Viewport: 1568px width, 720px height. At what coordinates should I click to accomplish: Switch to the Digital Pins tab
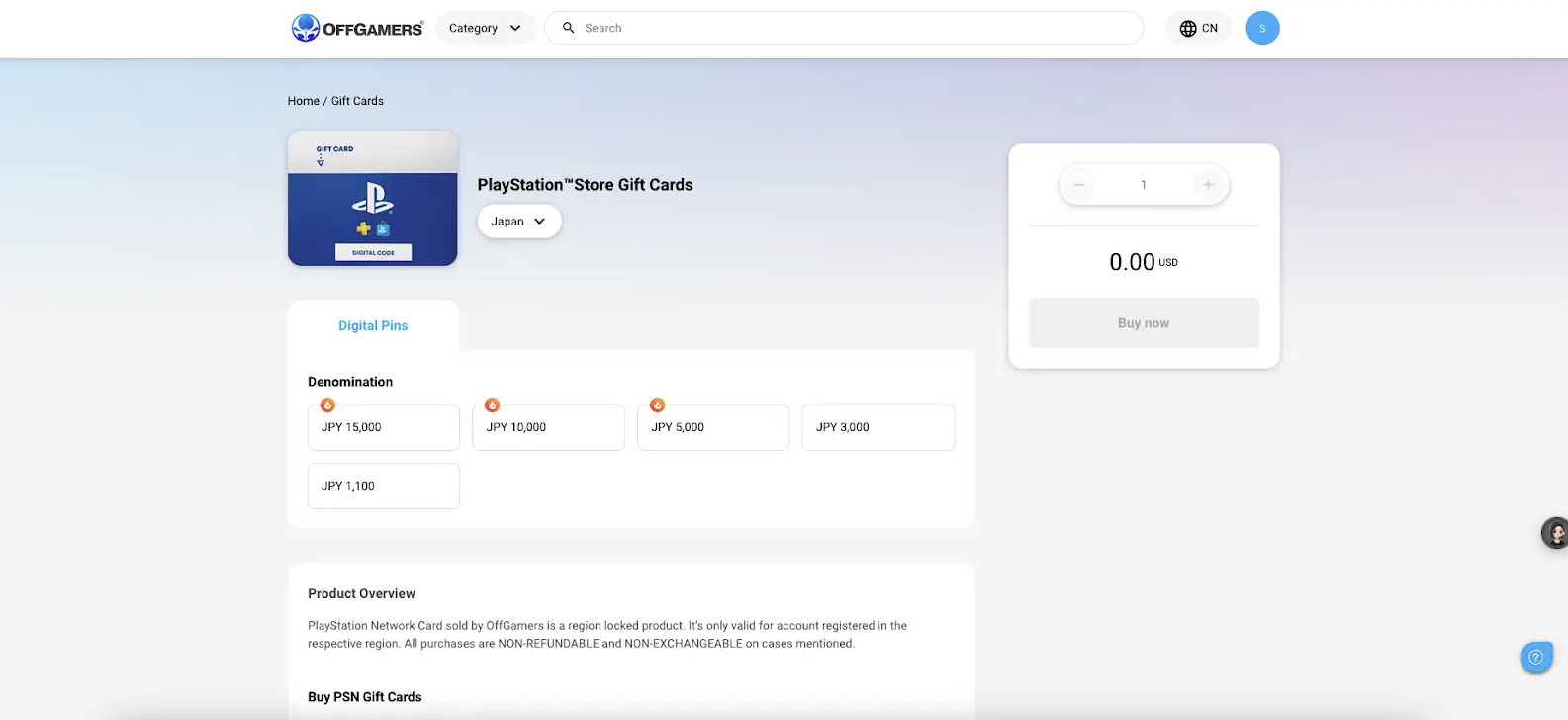(373, 325)
